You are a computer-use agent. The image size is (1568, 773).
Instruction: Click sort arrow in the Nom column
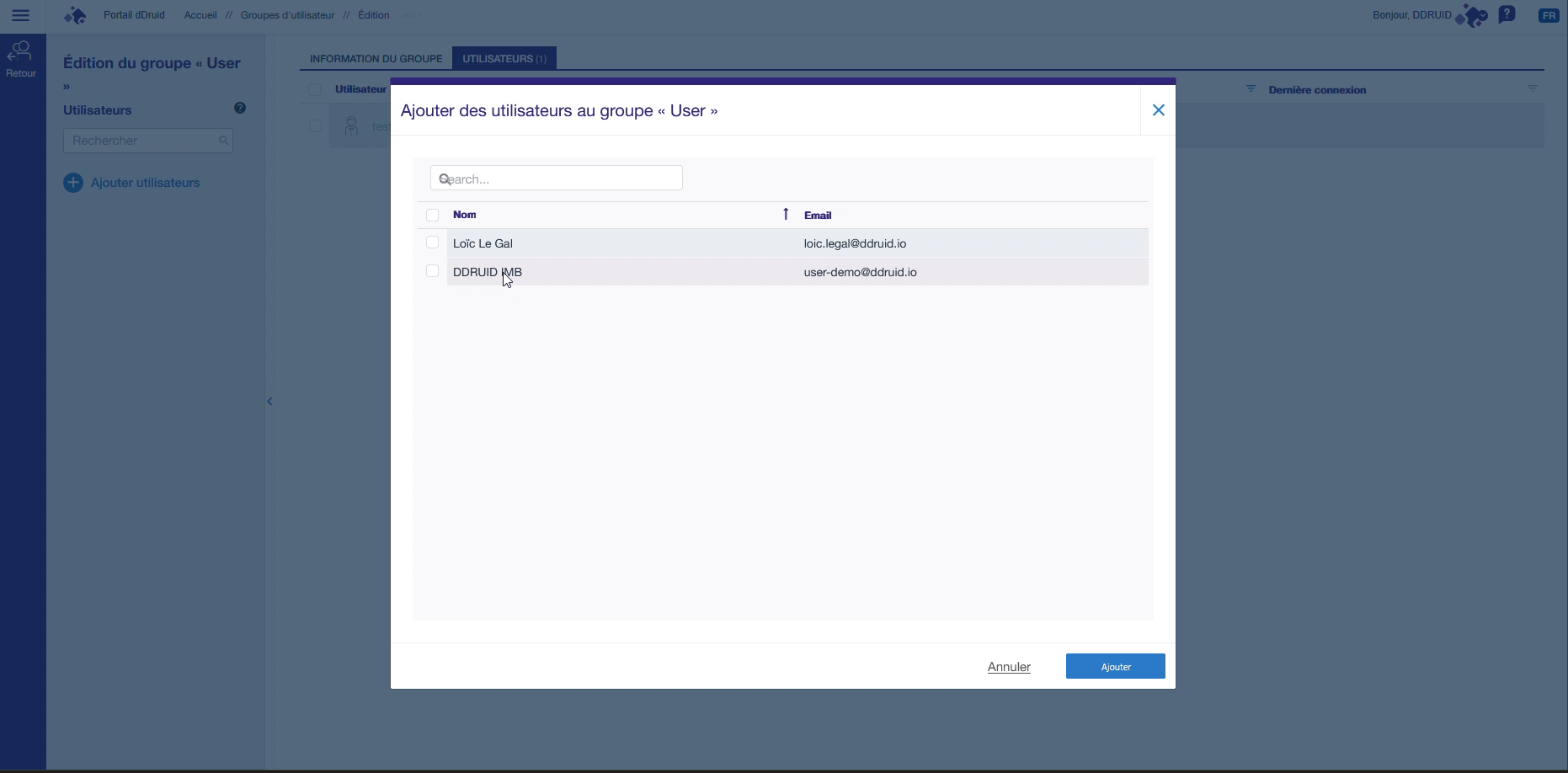pyautogui.click(x=786, y=214)
